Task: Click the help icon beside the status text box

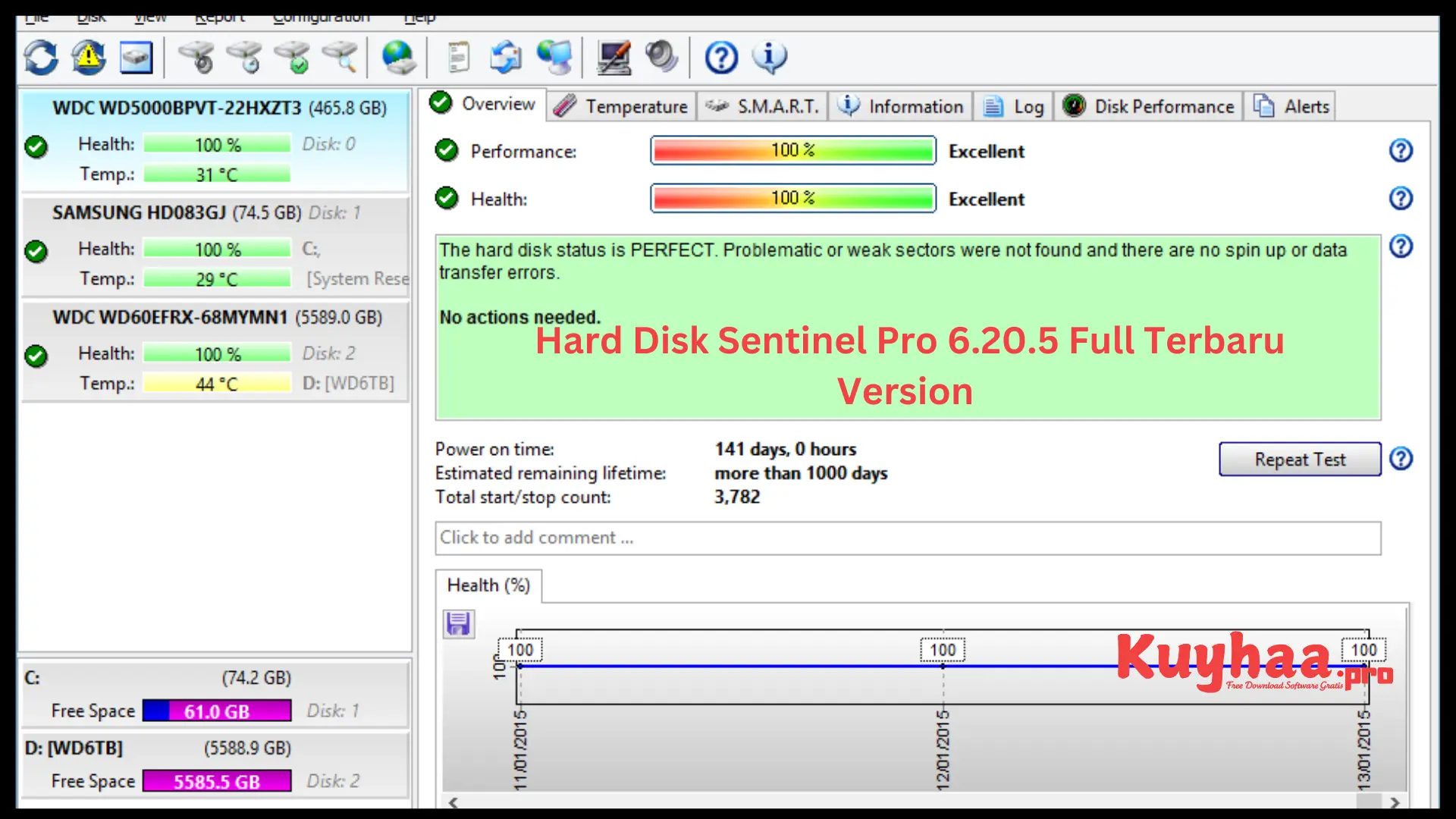Action: (x=1401, y=246)
